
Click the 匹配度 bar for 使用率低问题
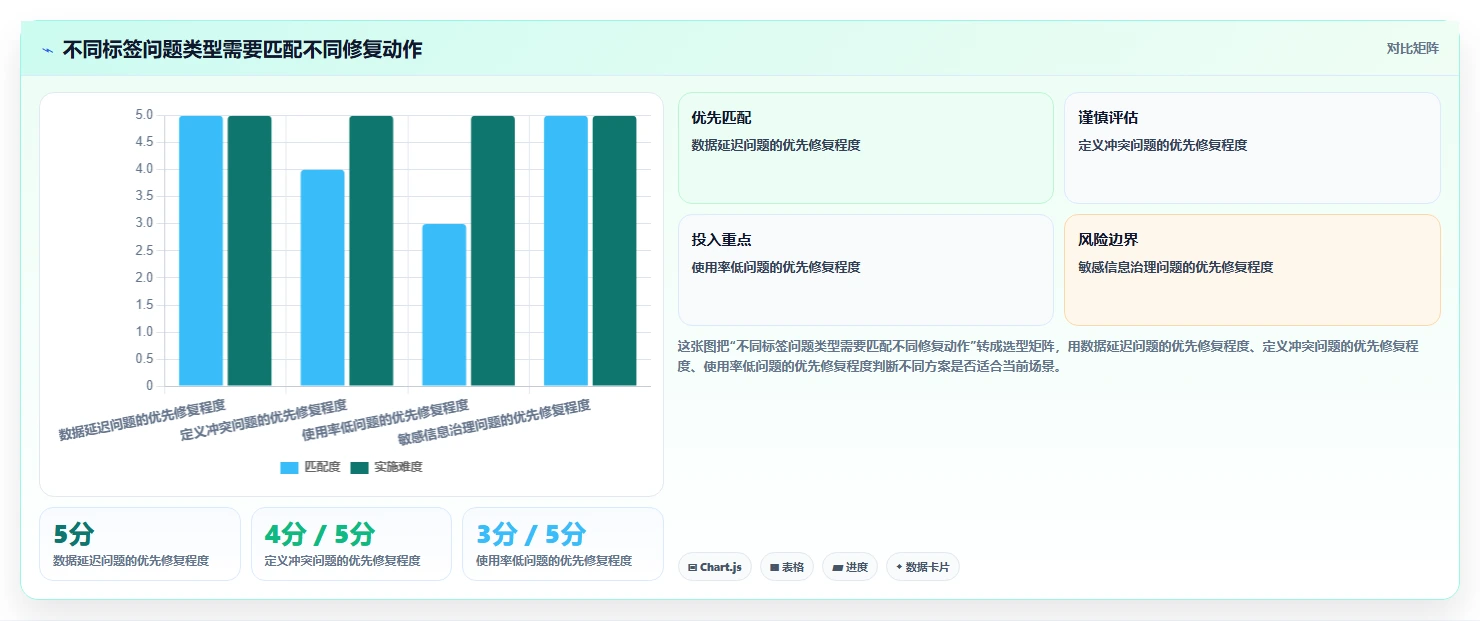[444, 305]
